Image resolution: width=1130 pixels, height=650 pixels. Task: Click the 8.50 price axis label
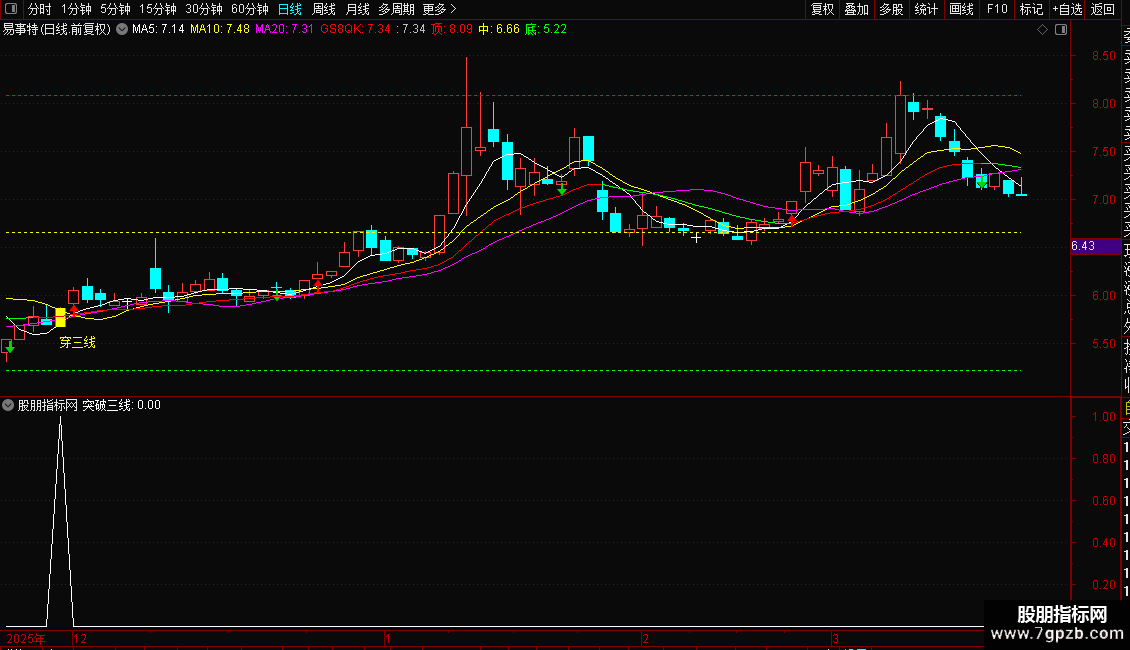pos(1103,55)
